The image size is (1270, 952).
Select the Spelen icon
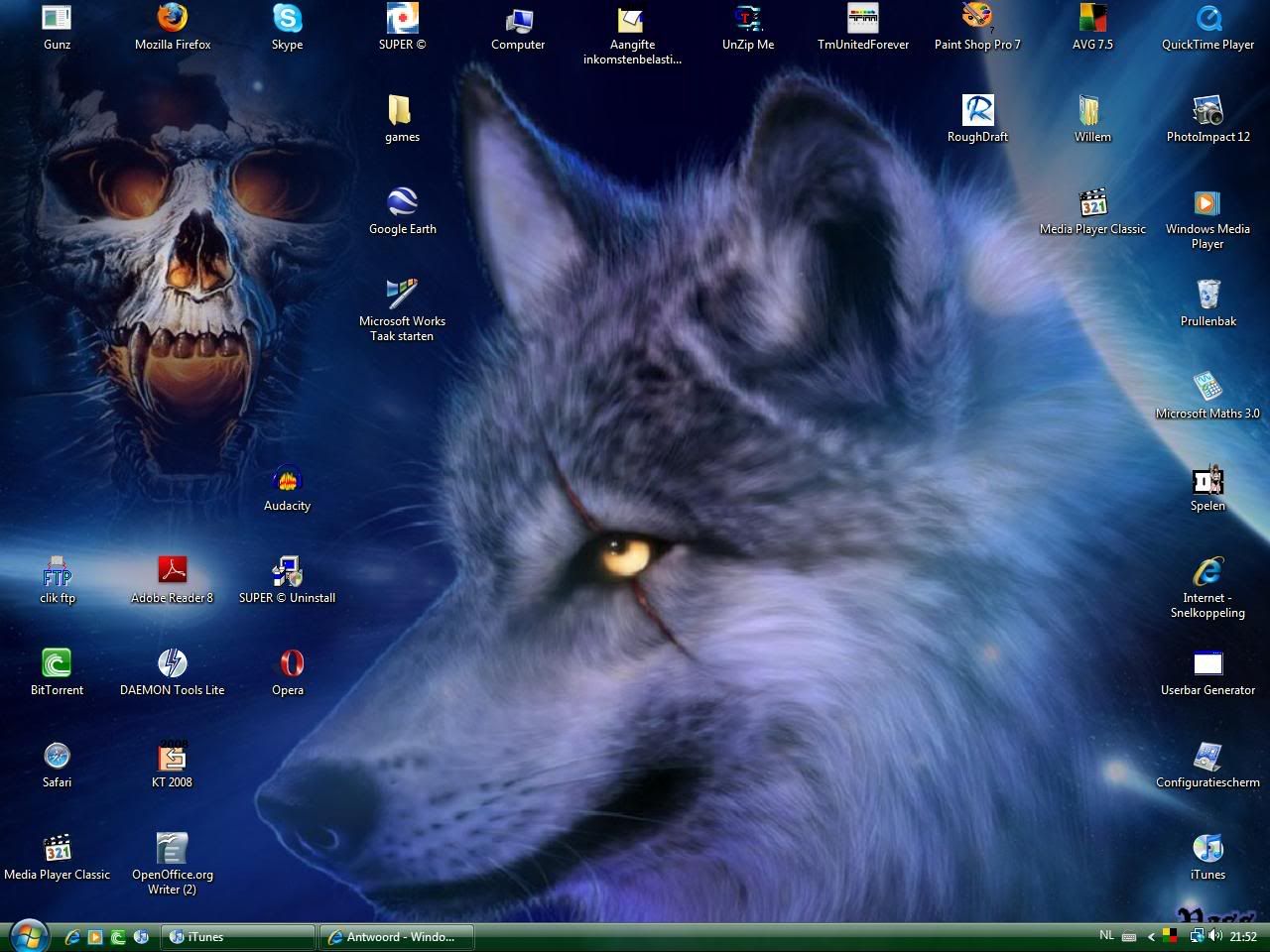(x=1207, y=488)
